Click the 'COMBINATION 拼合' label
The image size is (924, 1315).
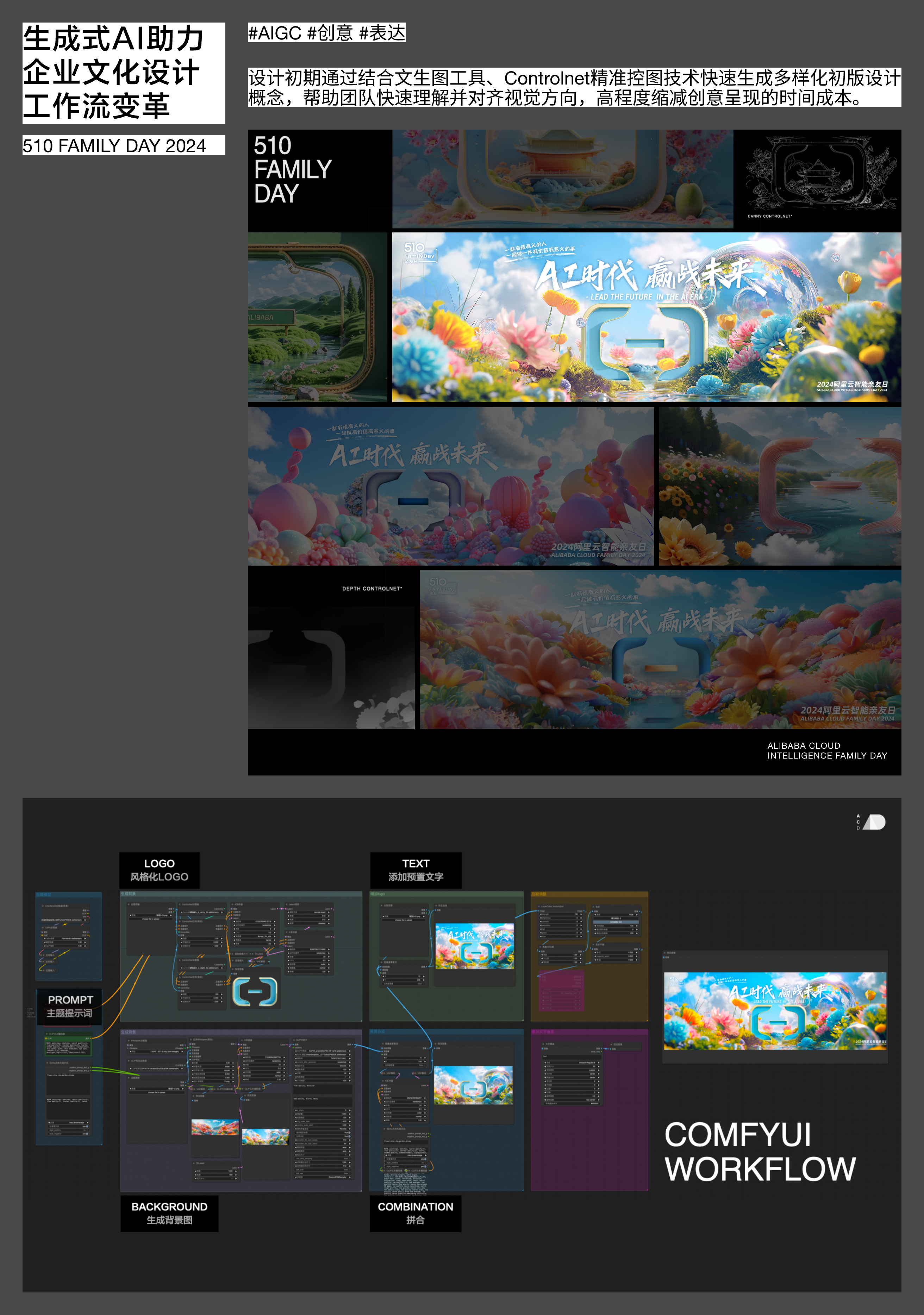pyautogui.click(x=415, y=1213)
